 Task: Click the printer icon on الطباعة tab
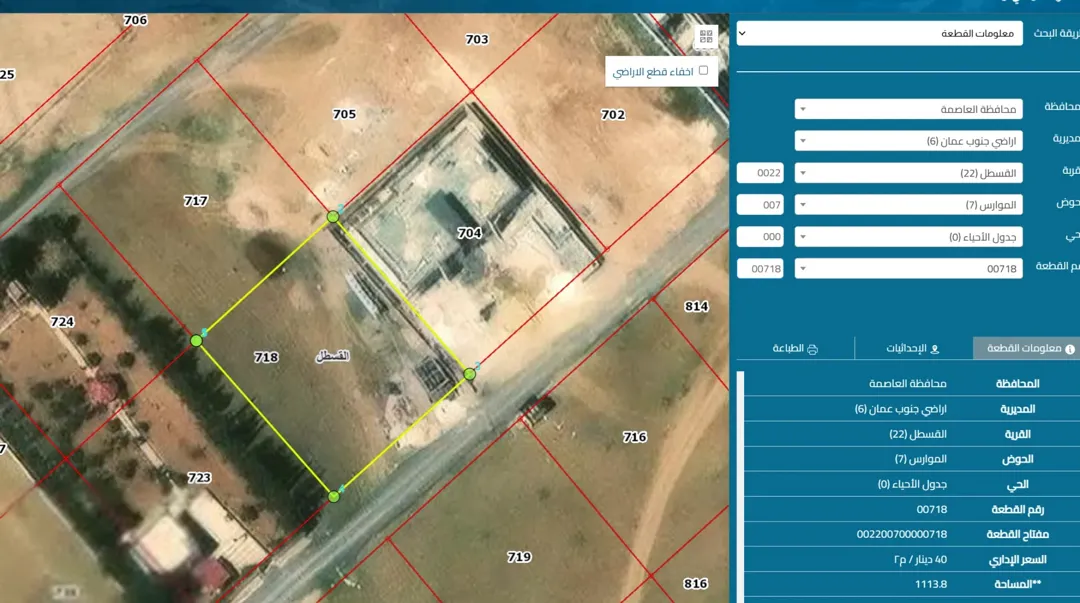click(812, 349)
